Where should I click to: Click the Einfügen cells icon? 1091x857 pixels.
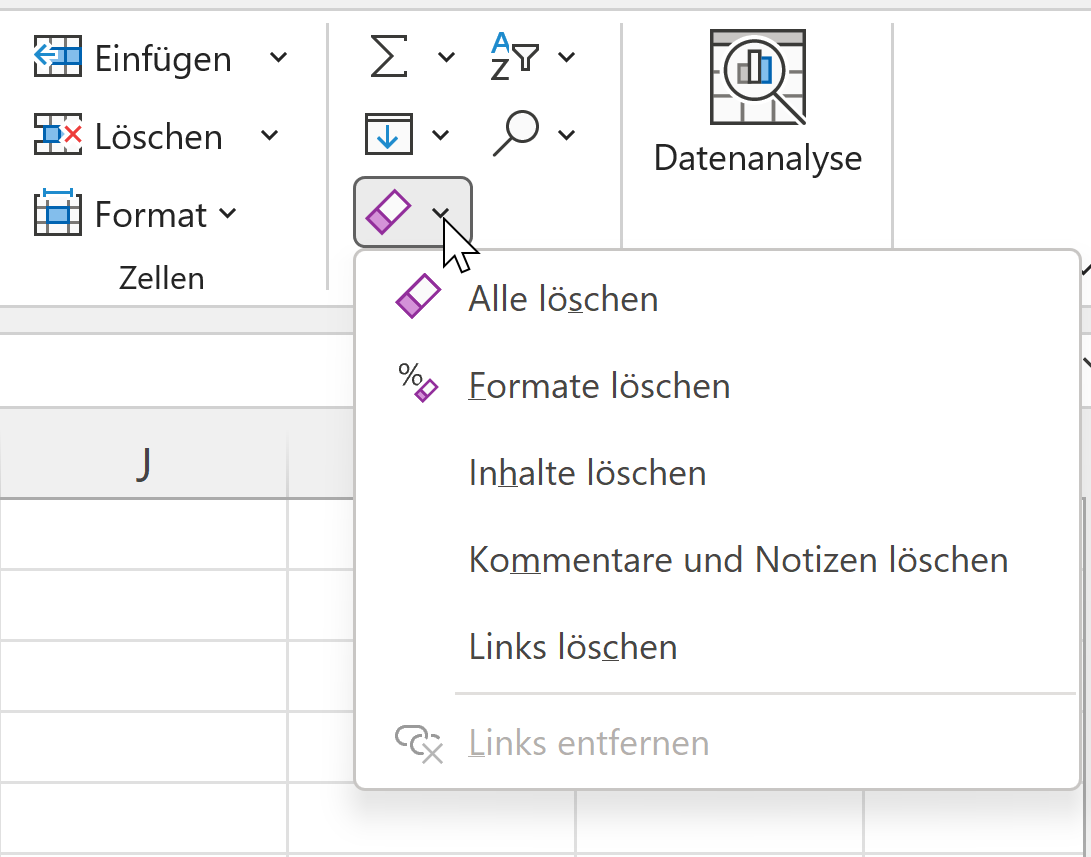(58, 56)
